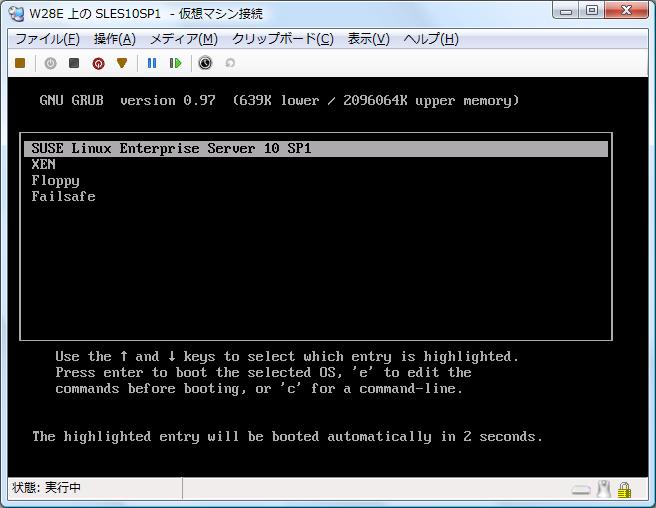Open the 表示(V) menu
Screen dimensions: 656x508
pos(368,39)
